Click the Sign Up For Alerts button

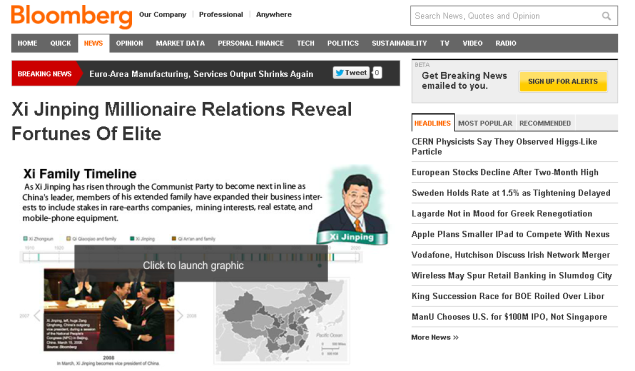click(563, 81)
